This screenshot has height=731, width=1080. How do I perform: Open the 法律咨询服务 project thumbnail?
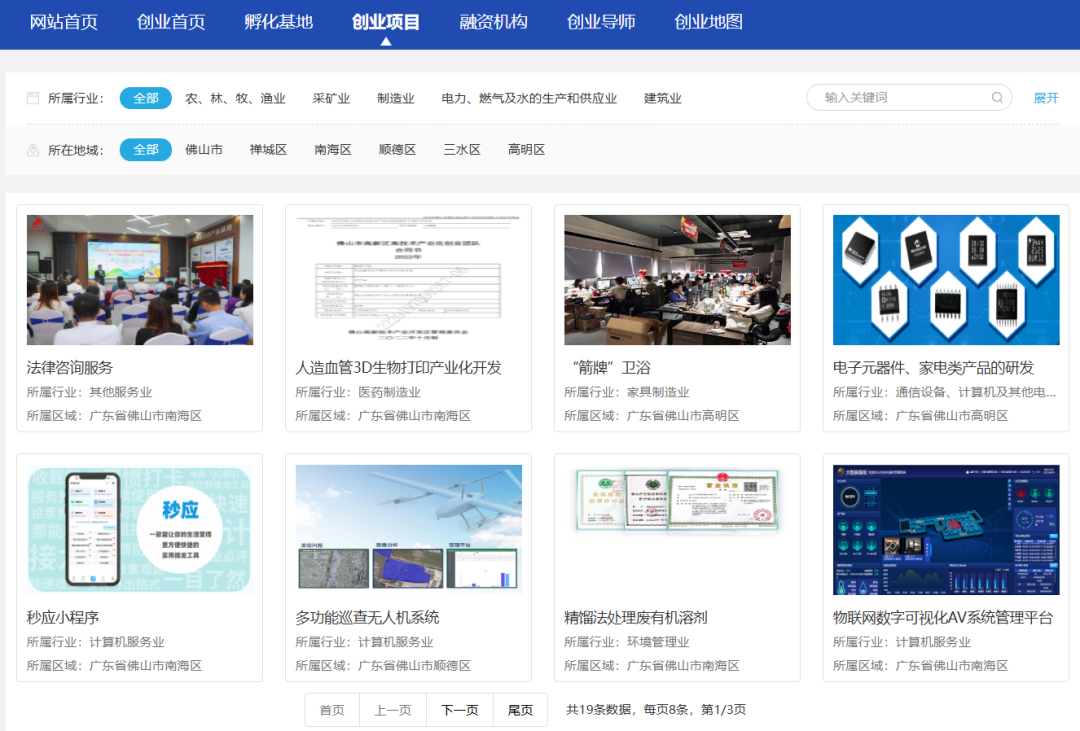click(x=140, y=280)
